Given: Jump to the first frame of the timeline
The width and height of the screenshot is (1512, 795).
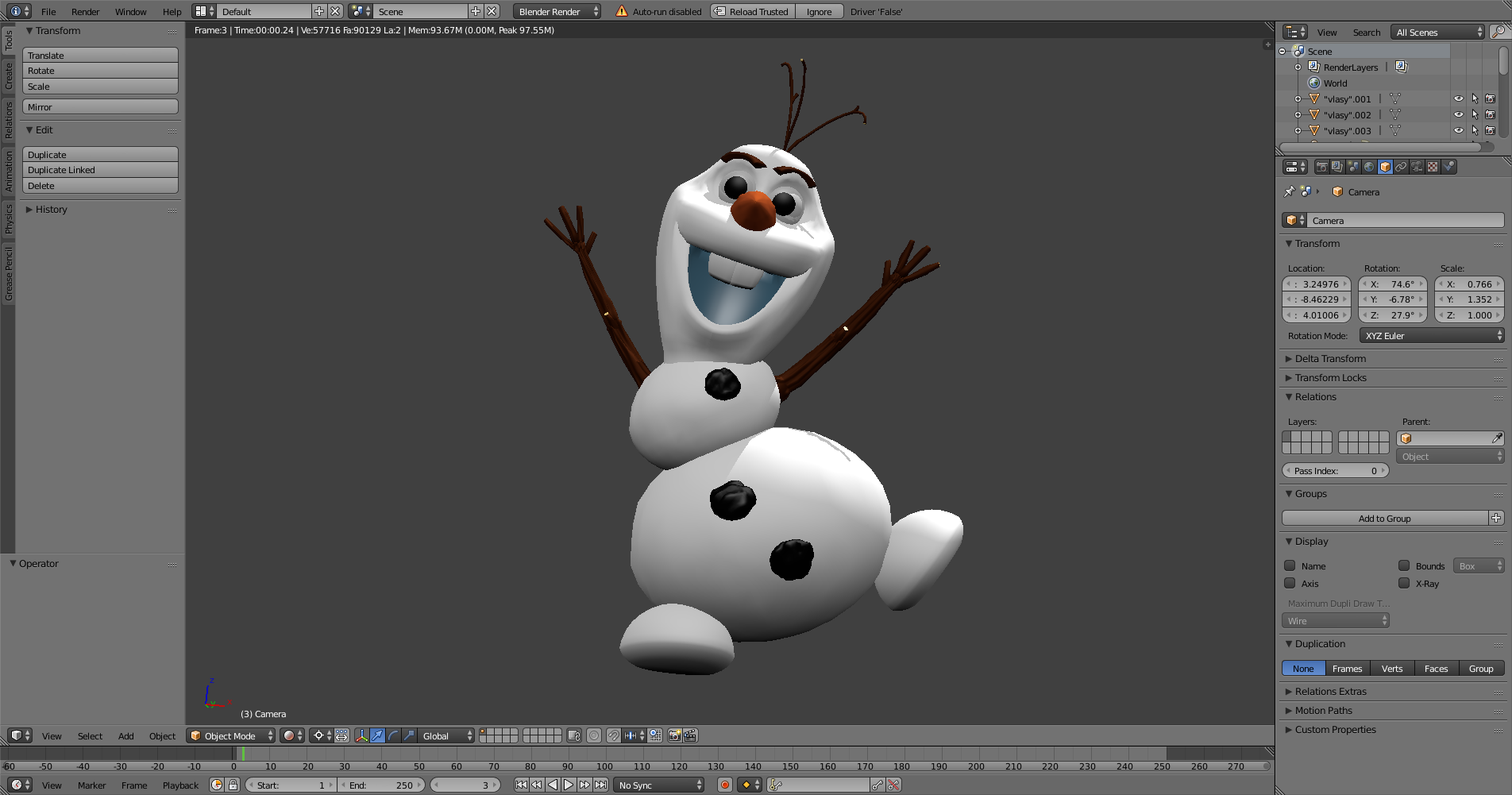Looking at the screenshot, I should [521, 785].
